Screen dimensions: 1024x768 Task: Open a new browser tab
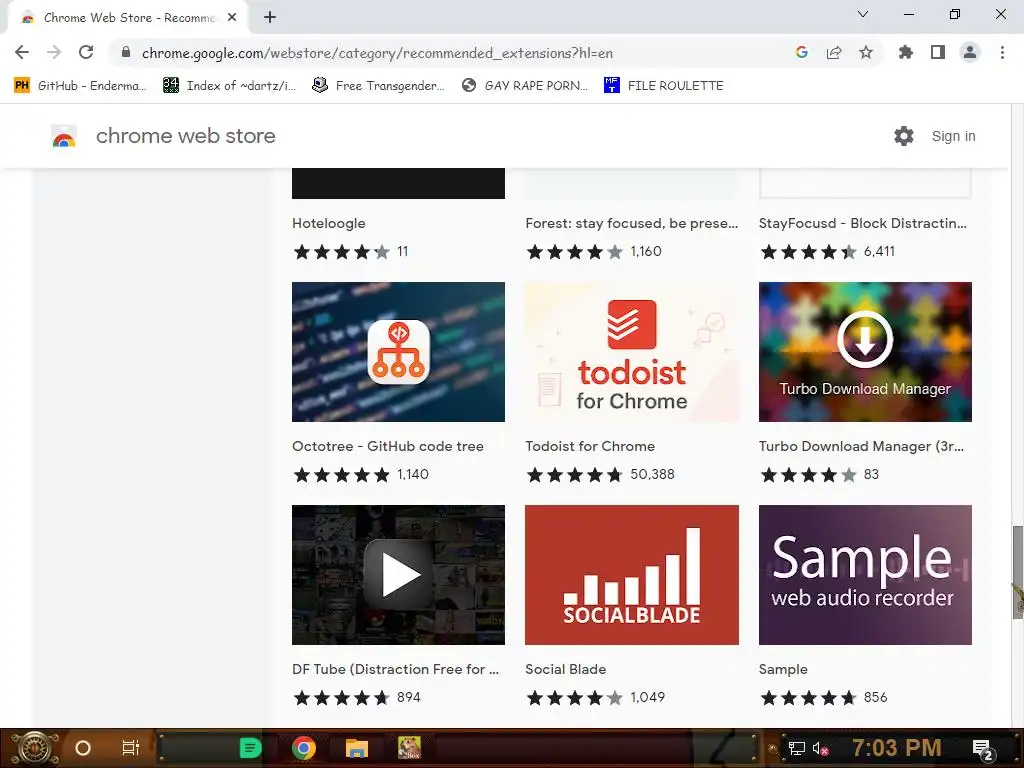point(270,18)
